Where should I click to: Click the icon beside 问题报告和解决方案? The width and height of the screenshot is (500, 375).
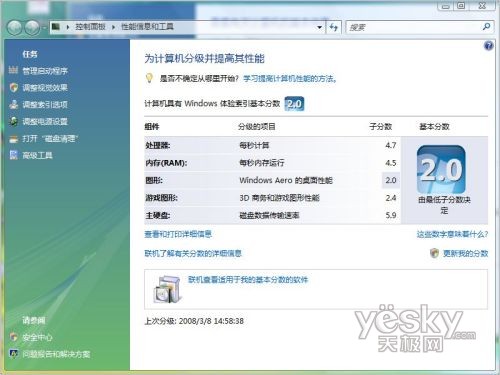point(14,354)
